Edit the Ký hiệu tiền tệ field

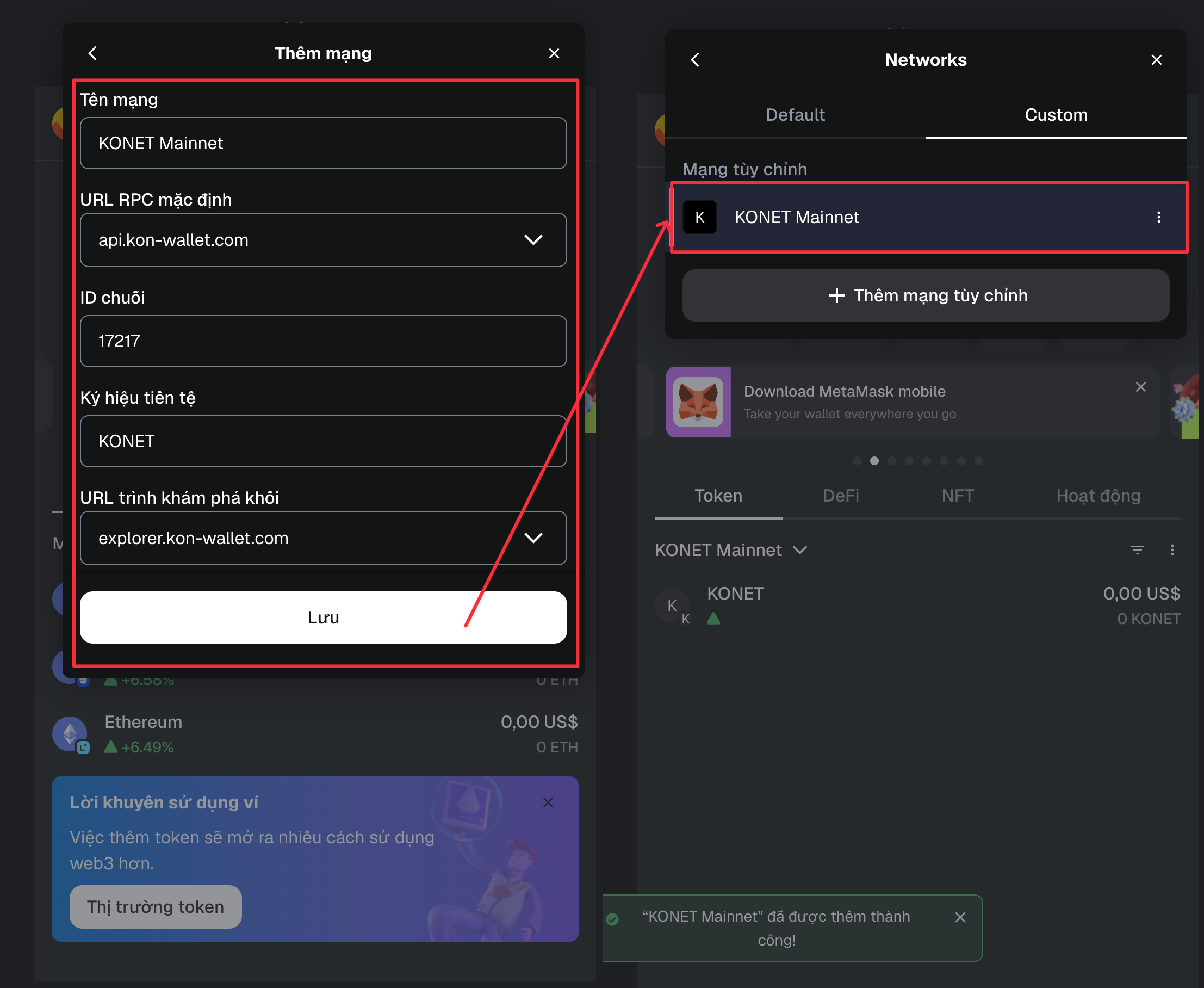323,441
